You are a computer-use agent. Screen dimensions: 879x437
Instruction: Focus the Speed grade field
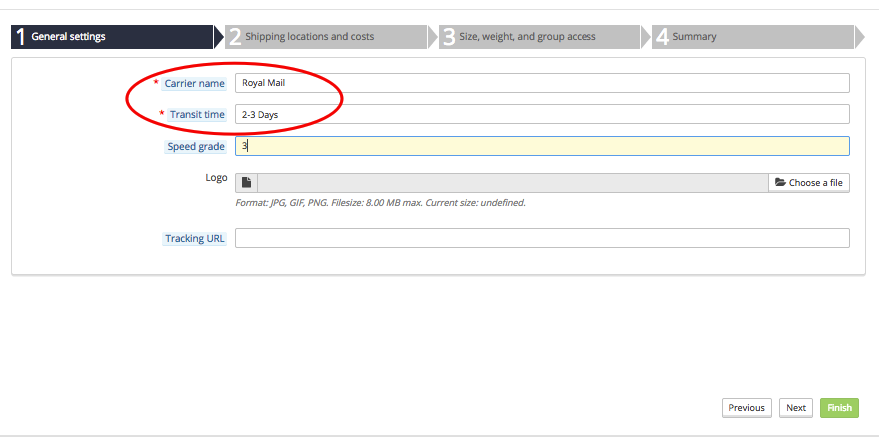tap(542, 146)
